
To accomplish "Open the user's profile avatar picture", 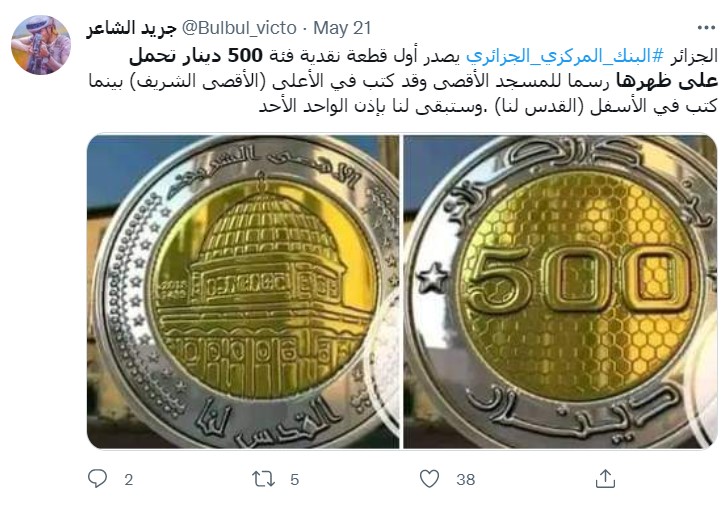I will click(41, 45).
